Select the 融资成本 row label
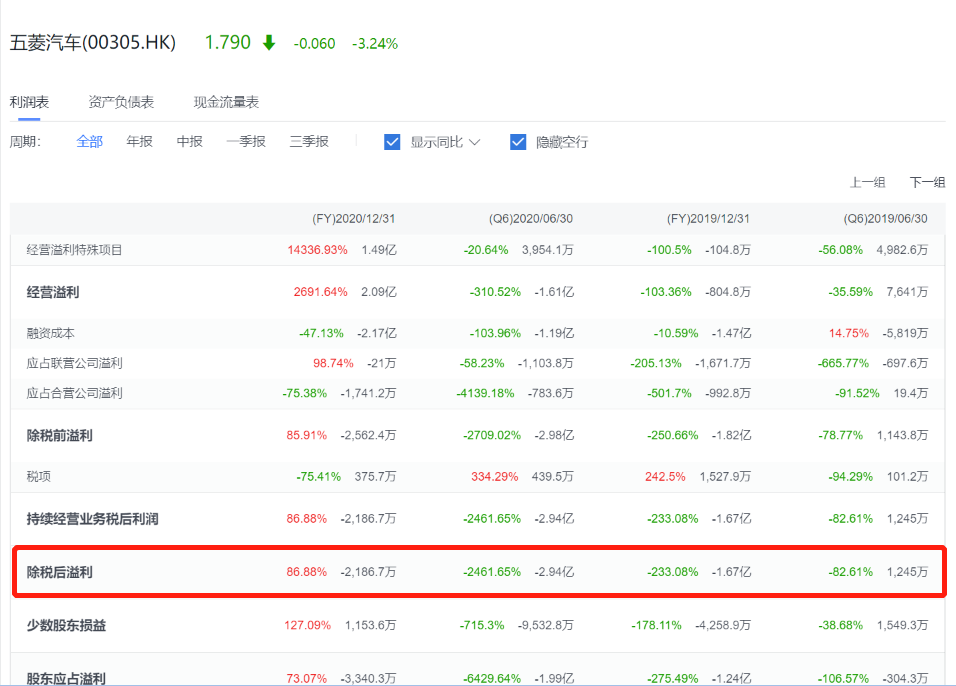The height and width of the screenshot is (686, 956). click(x=51, y=334)
